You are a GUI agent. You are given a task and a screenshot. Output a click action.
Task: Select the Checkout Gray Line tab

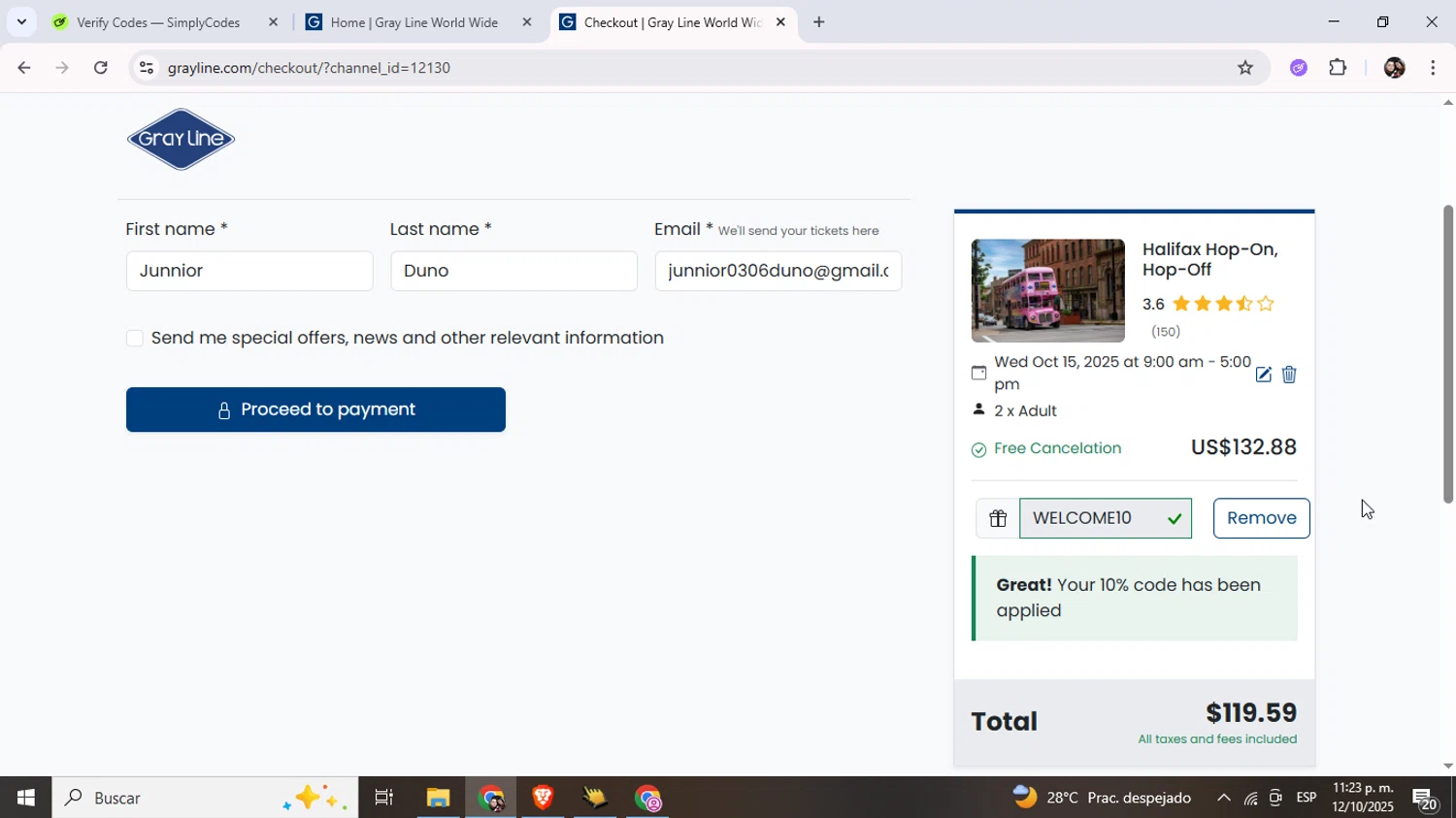point(673,22)
